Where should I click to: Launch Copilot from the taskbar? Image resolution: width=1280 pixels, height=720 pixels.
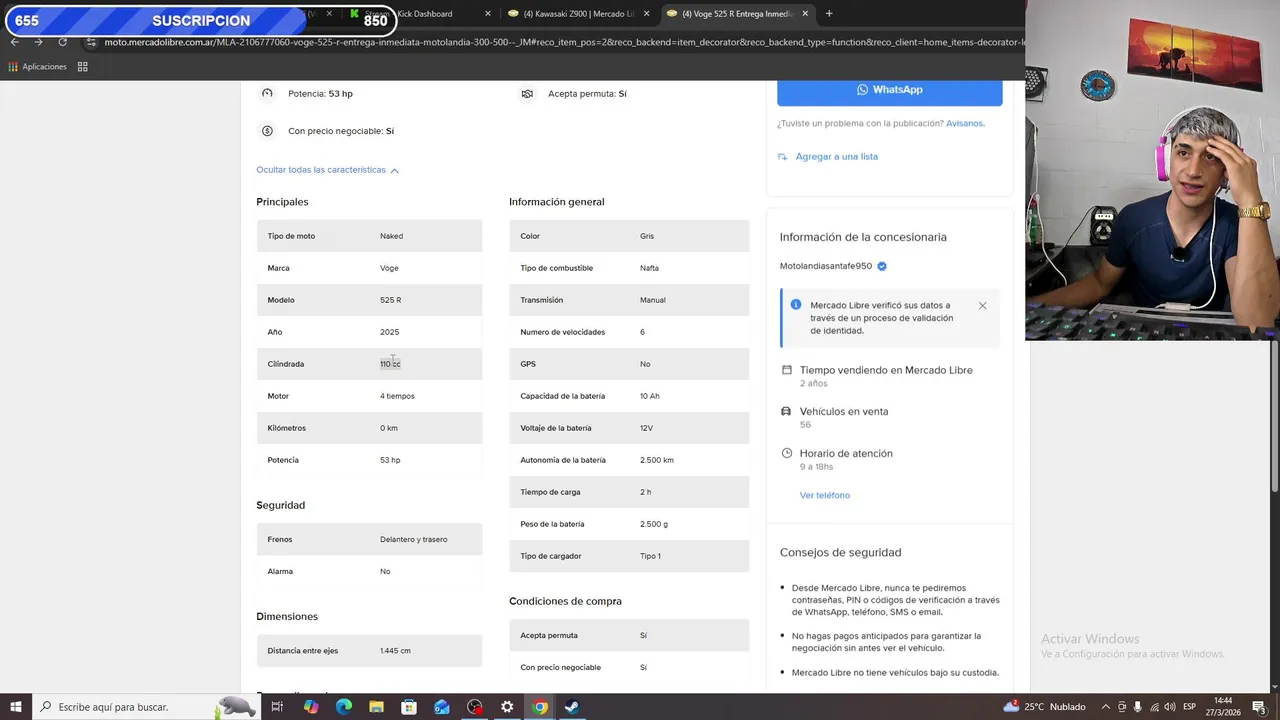pyautogui.click(x=311, y=707)
